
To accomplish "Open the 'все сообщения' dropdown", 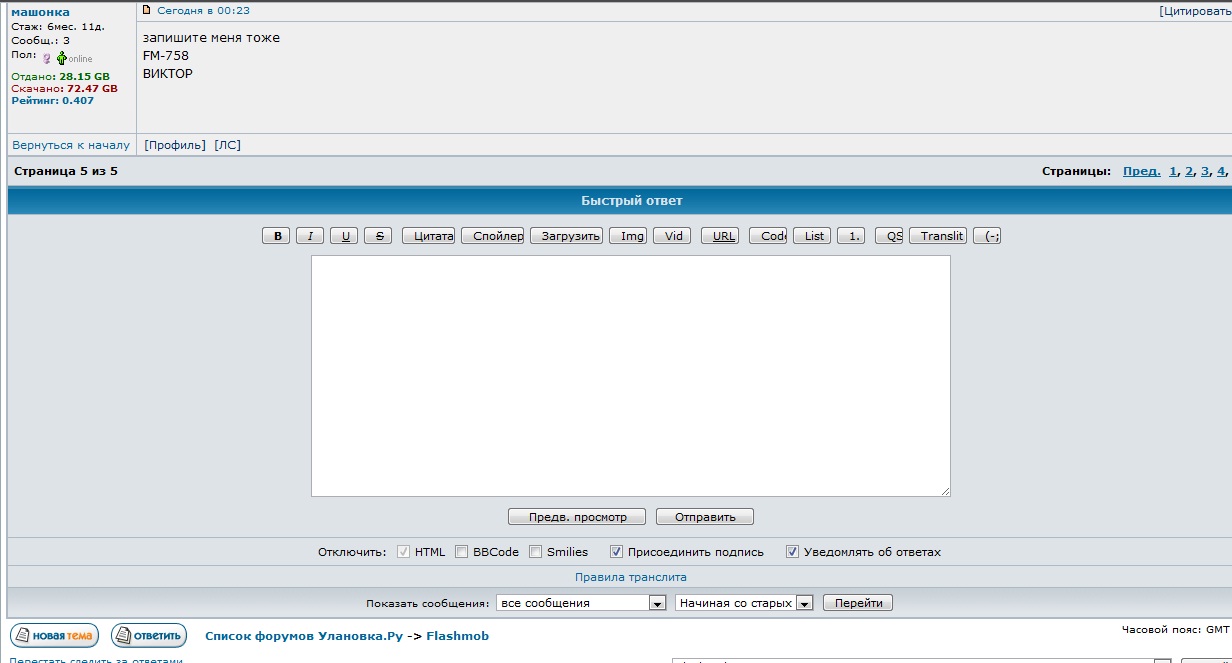I will (x=582, y=603).
